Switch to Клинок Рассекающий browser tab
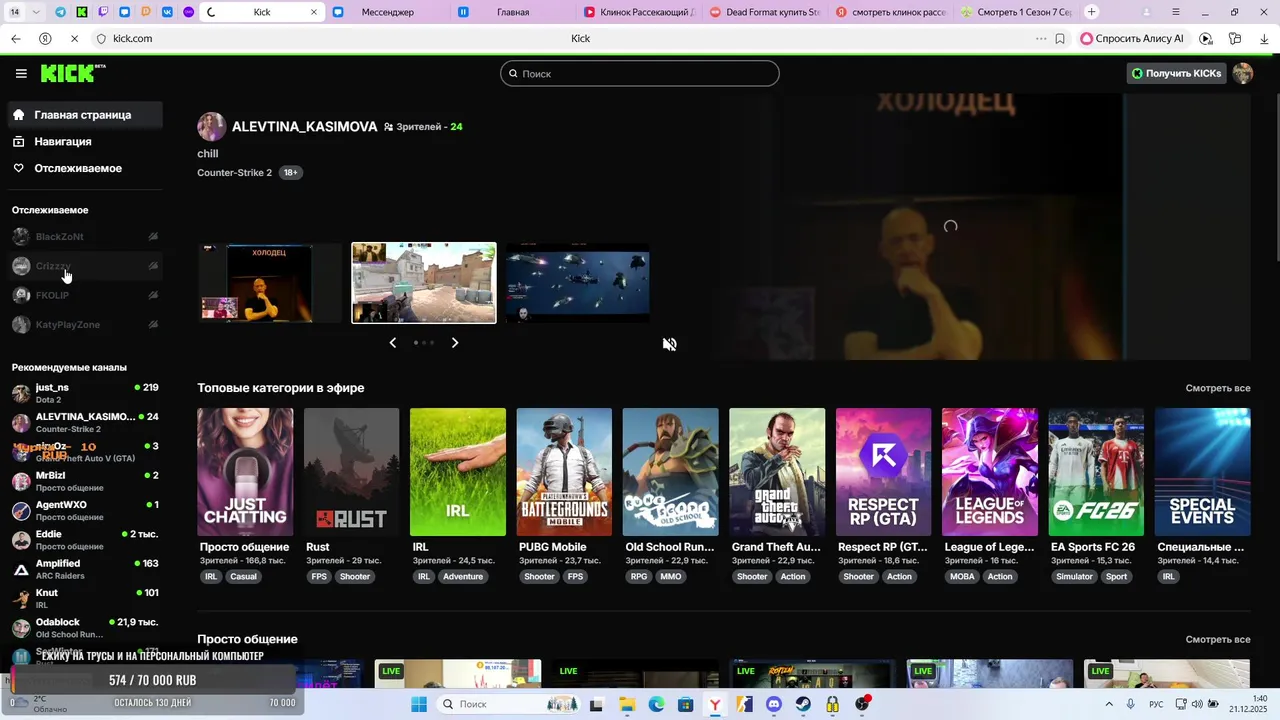 [x=638, y=12]
